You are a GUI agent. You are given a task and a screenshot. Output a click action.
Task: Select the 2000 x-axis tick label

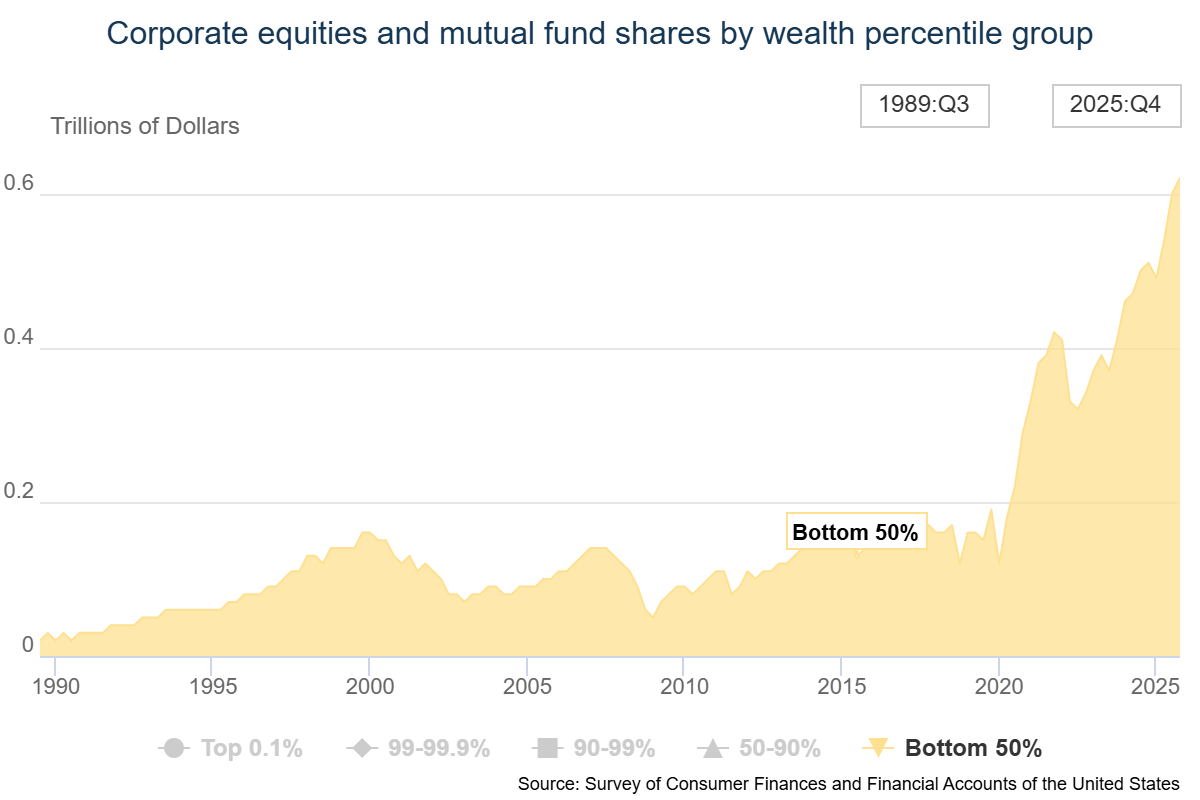pos(368,690)
